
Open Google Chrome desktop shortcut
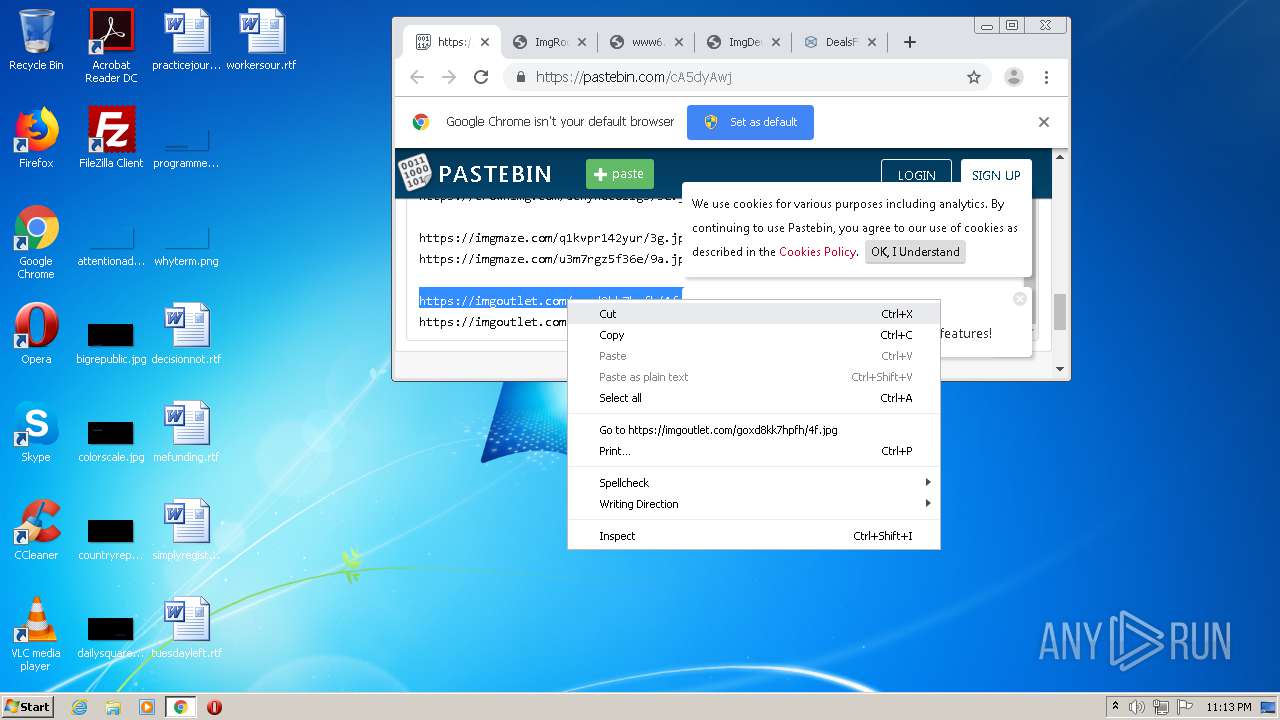point(36,242)
